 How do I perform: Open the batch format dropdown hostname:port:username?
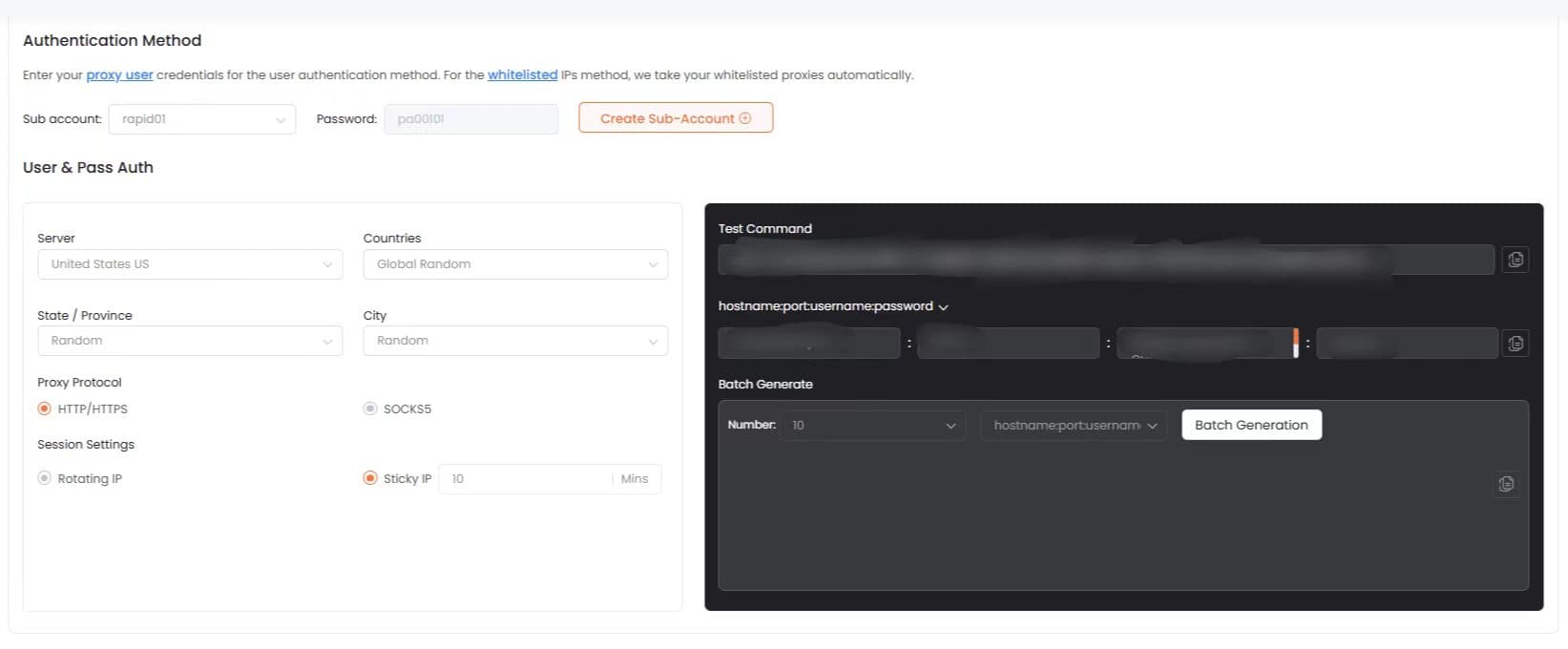(1074, 425)
